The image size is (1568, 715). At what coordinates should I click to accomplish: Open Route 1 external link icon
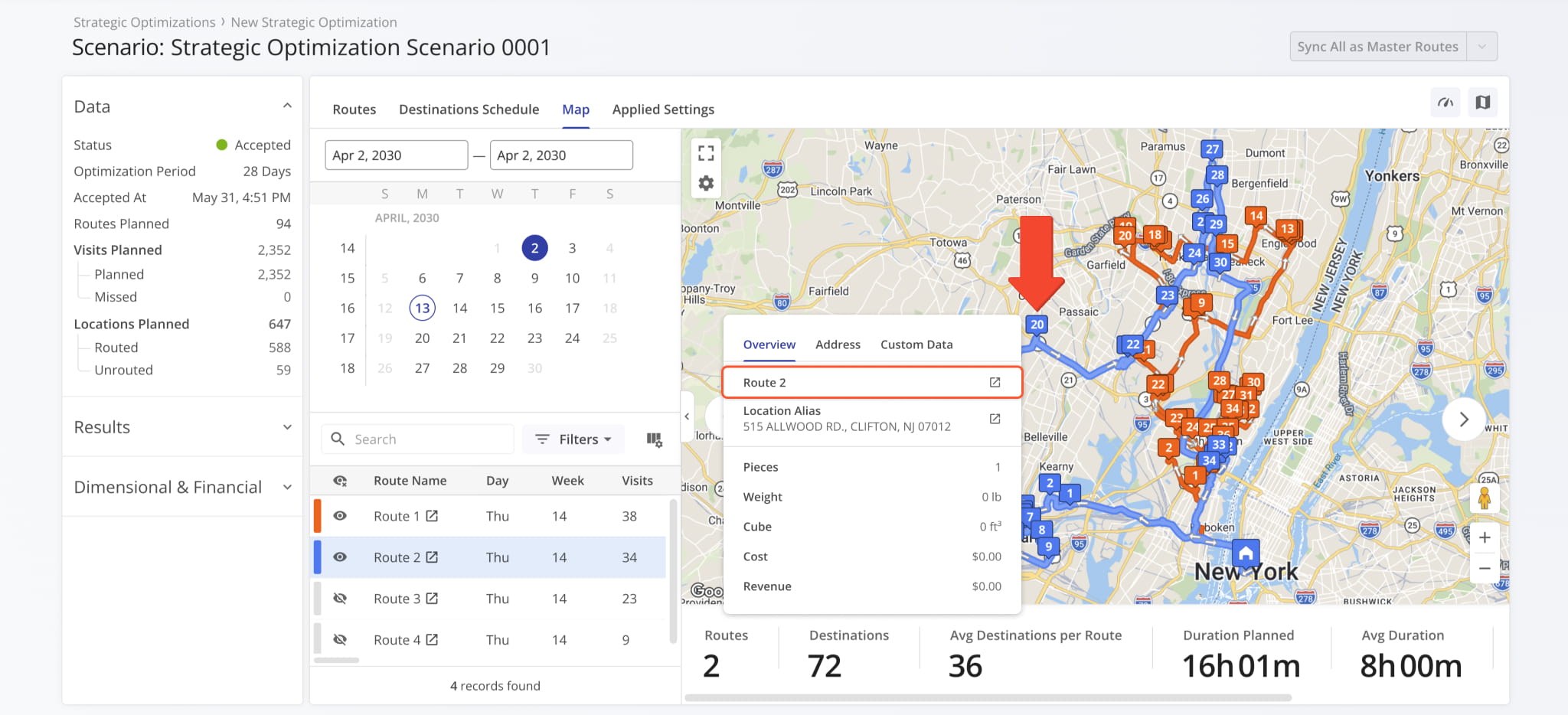(432, 516)
